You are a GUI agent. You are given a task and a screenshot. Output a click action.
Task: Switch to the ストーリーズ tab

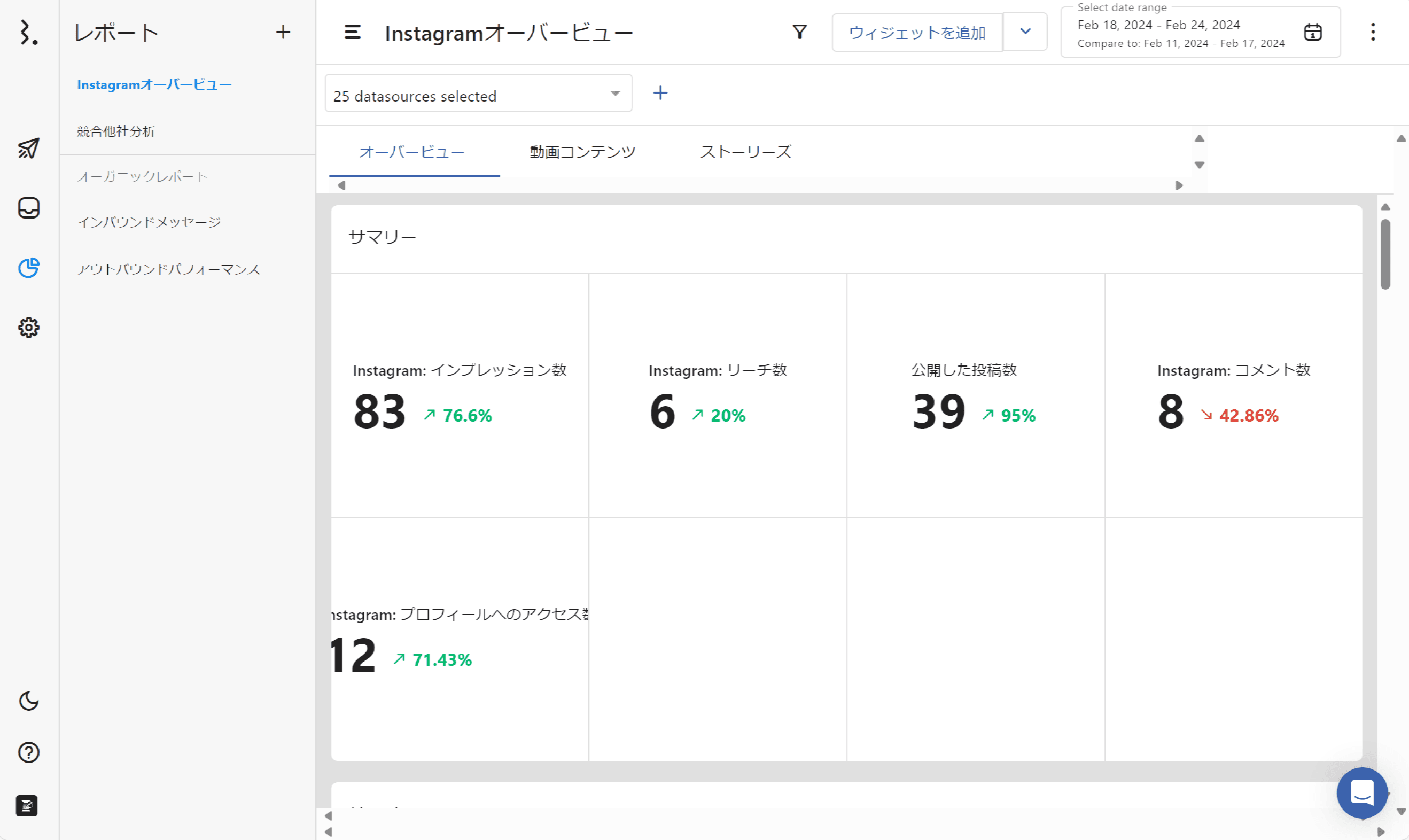click(x=745, y=152)
